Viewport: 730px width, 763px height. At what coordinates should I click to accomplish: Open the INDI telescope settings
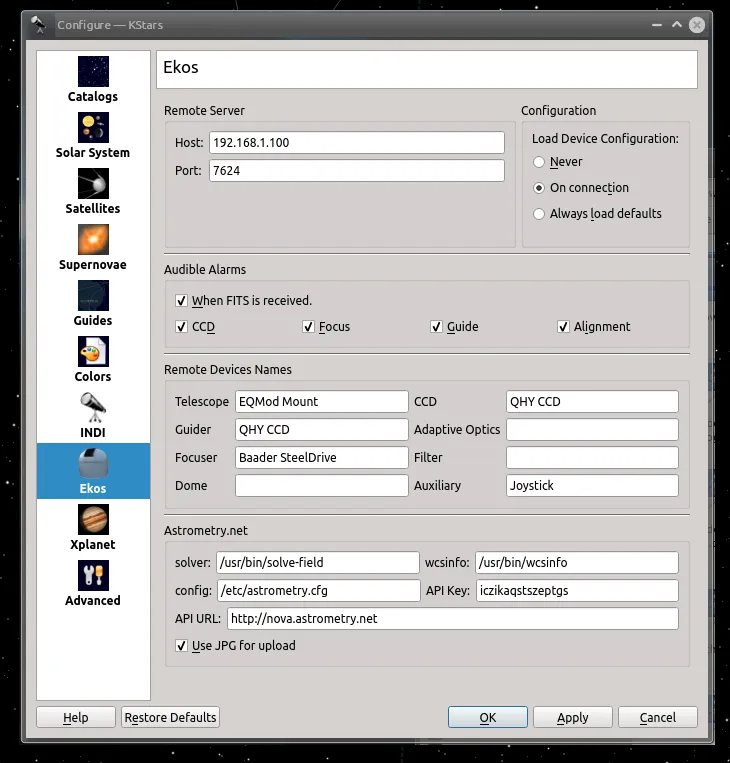click(93, 416)
